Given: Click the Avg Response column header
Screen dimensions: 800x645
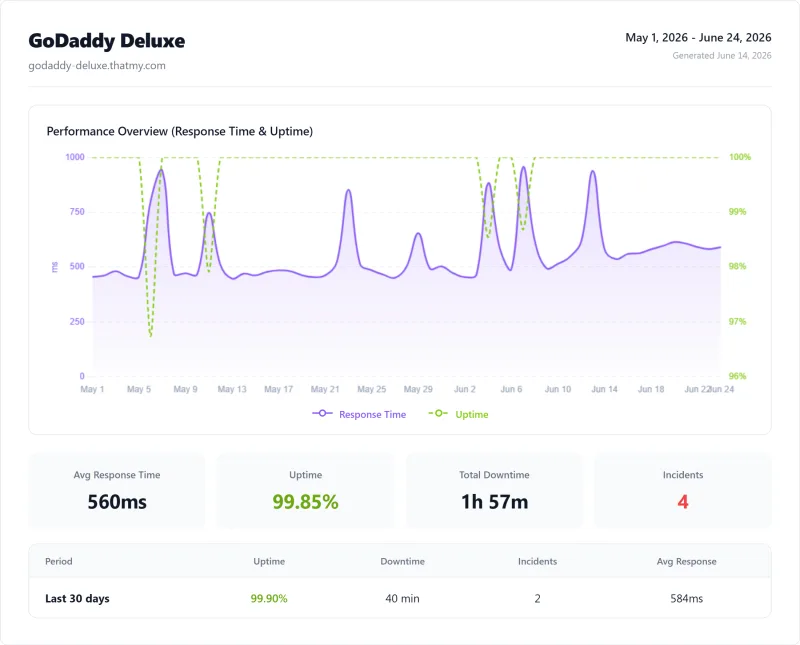Looking at the screenshot, I should pyautogui.click(x=686, y=561).
